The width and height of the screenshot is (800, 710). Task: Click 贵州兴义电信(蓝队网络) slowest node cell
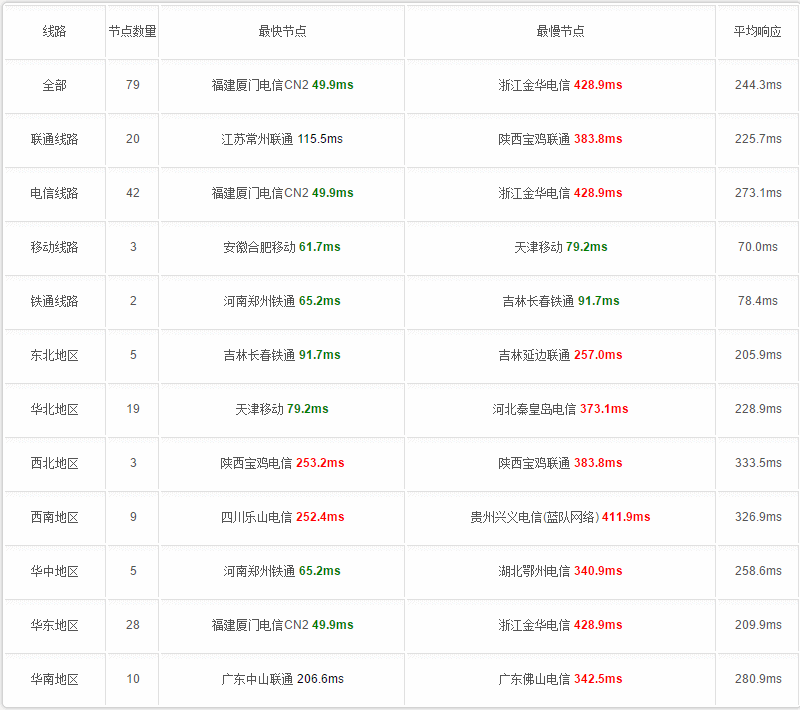pos(560,517)
